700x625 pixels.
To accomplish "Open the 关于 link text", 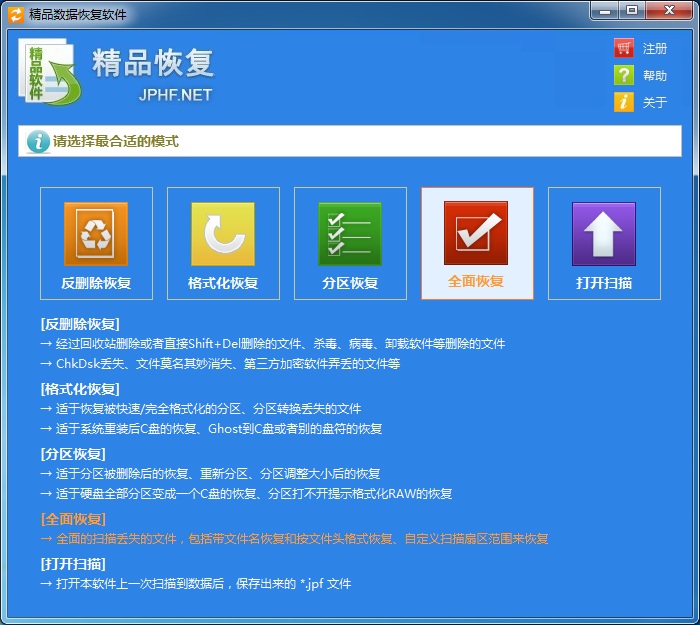I will [x=655, y=102].
